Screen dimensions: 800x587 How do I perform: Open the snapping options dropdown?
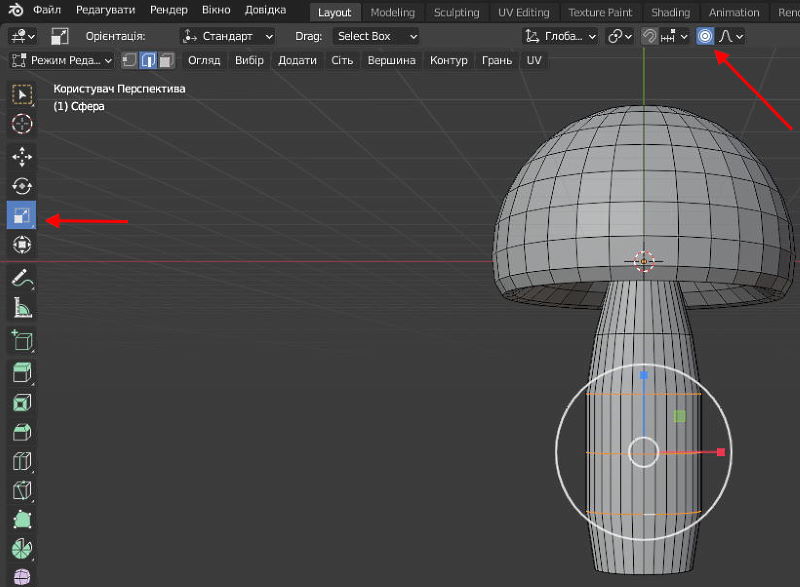coord(674,36)
